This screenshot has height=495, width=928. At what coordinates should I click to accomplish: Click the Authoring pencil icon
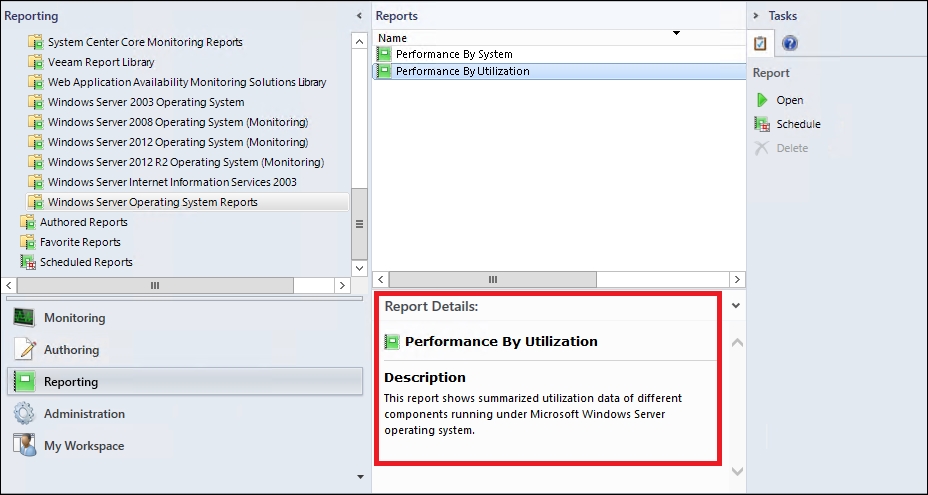(25, 349)
